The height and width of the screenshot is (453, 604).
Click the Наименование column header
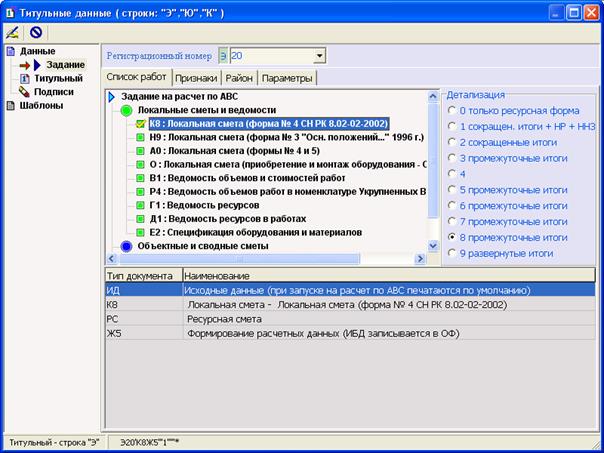(x=389, y=276)
